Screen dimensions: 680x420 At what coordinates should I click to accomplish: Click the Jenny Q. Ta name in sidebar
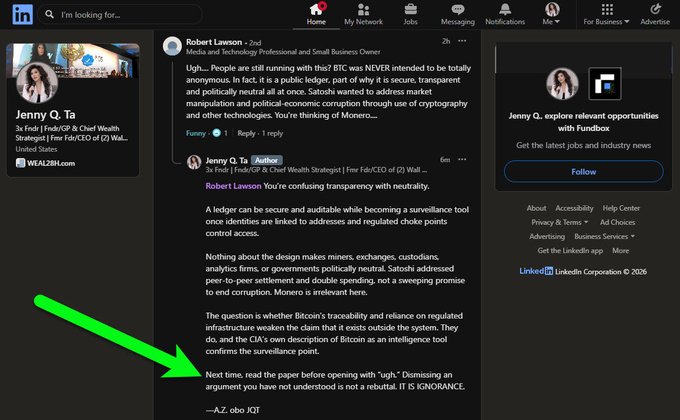tap(46, 115)
